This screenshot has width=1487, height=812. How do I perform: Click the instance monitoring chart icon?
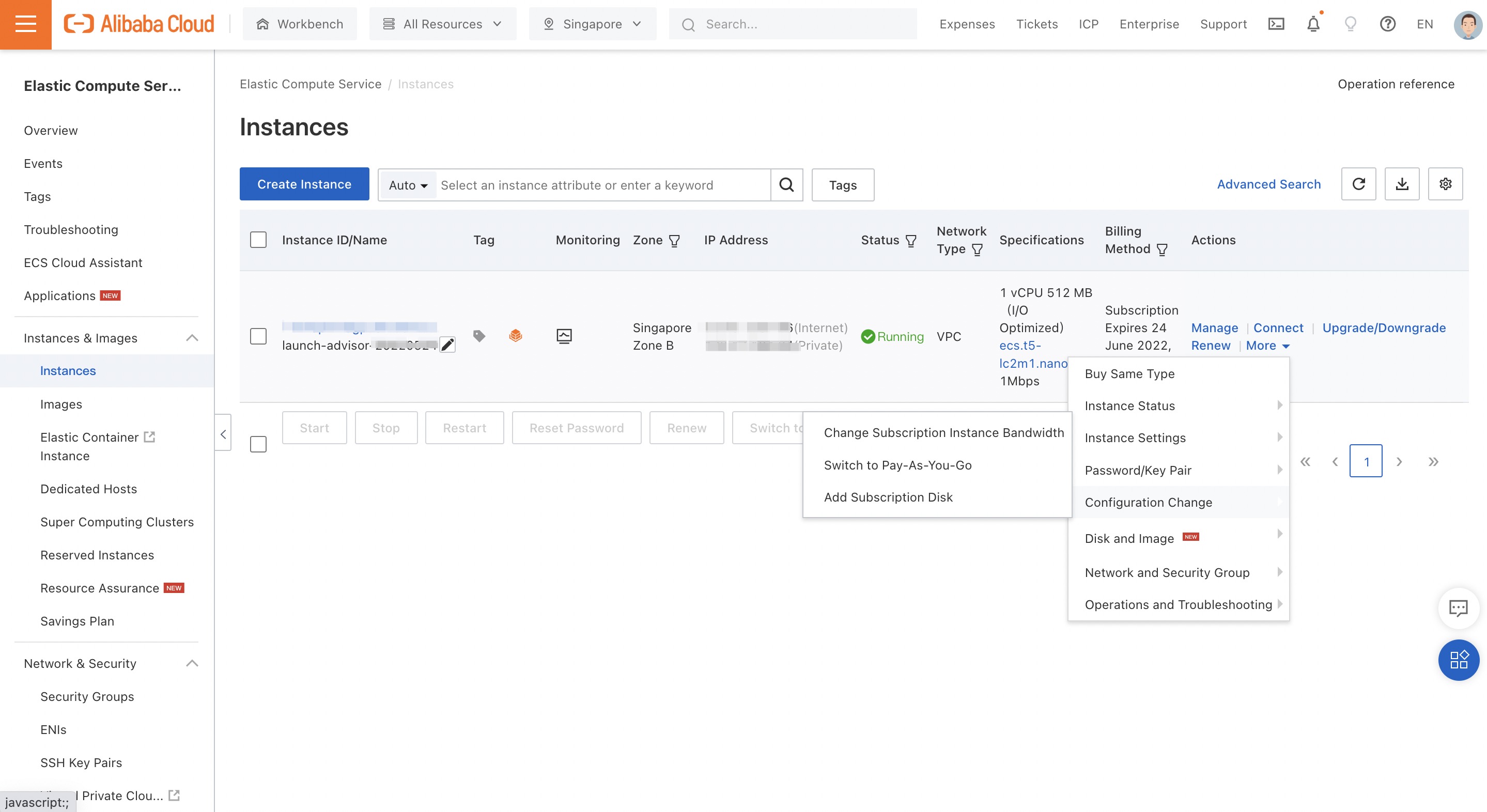tap(564, 336)
